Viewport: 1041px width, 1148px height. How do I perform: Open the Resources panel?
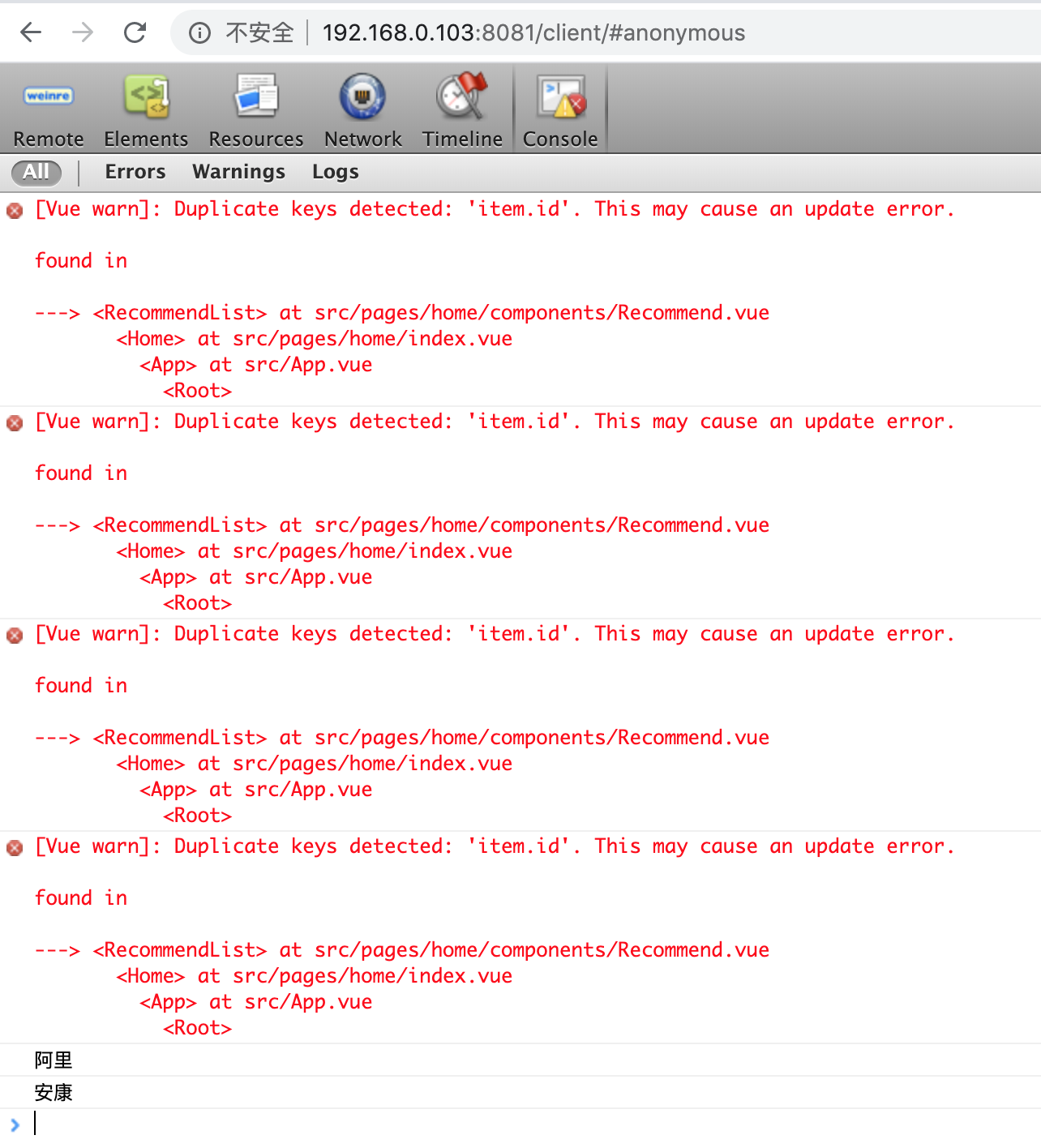256,110
